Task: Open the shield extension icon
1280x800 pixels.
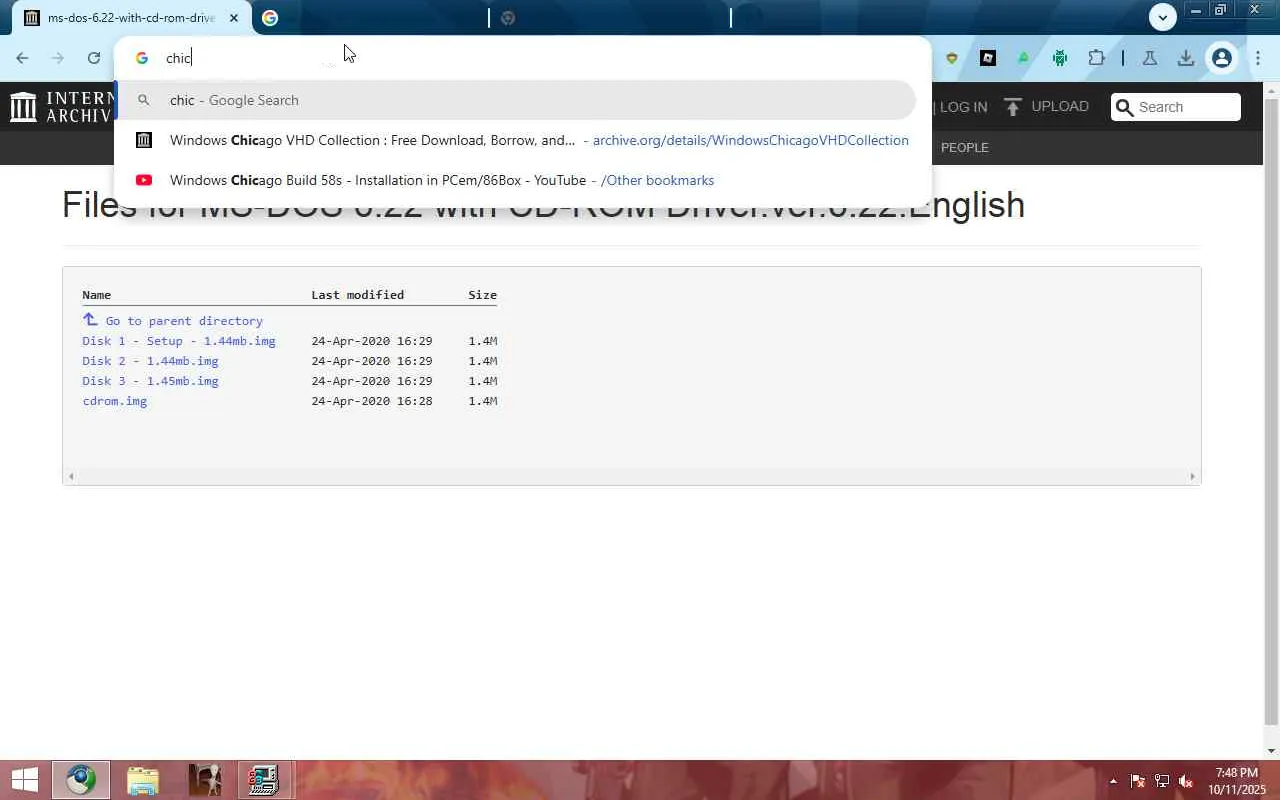Action: coord(952,58)
